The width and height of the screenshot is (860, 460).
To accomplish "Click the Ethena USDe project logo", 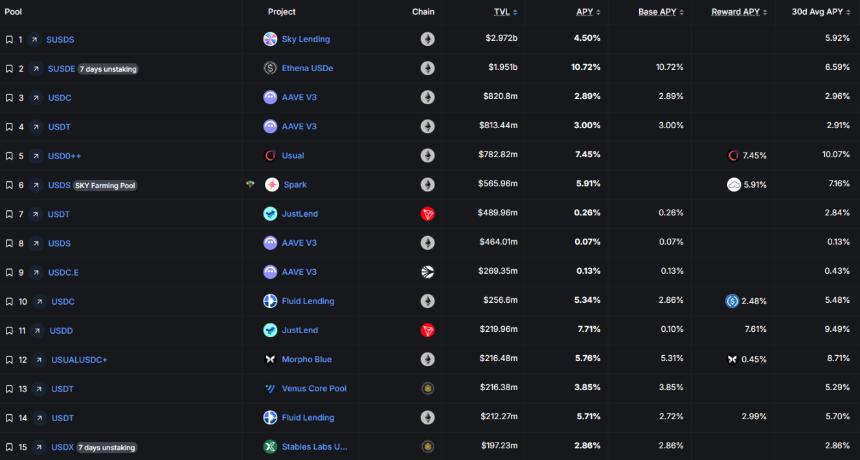I will coord(270,68).
